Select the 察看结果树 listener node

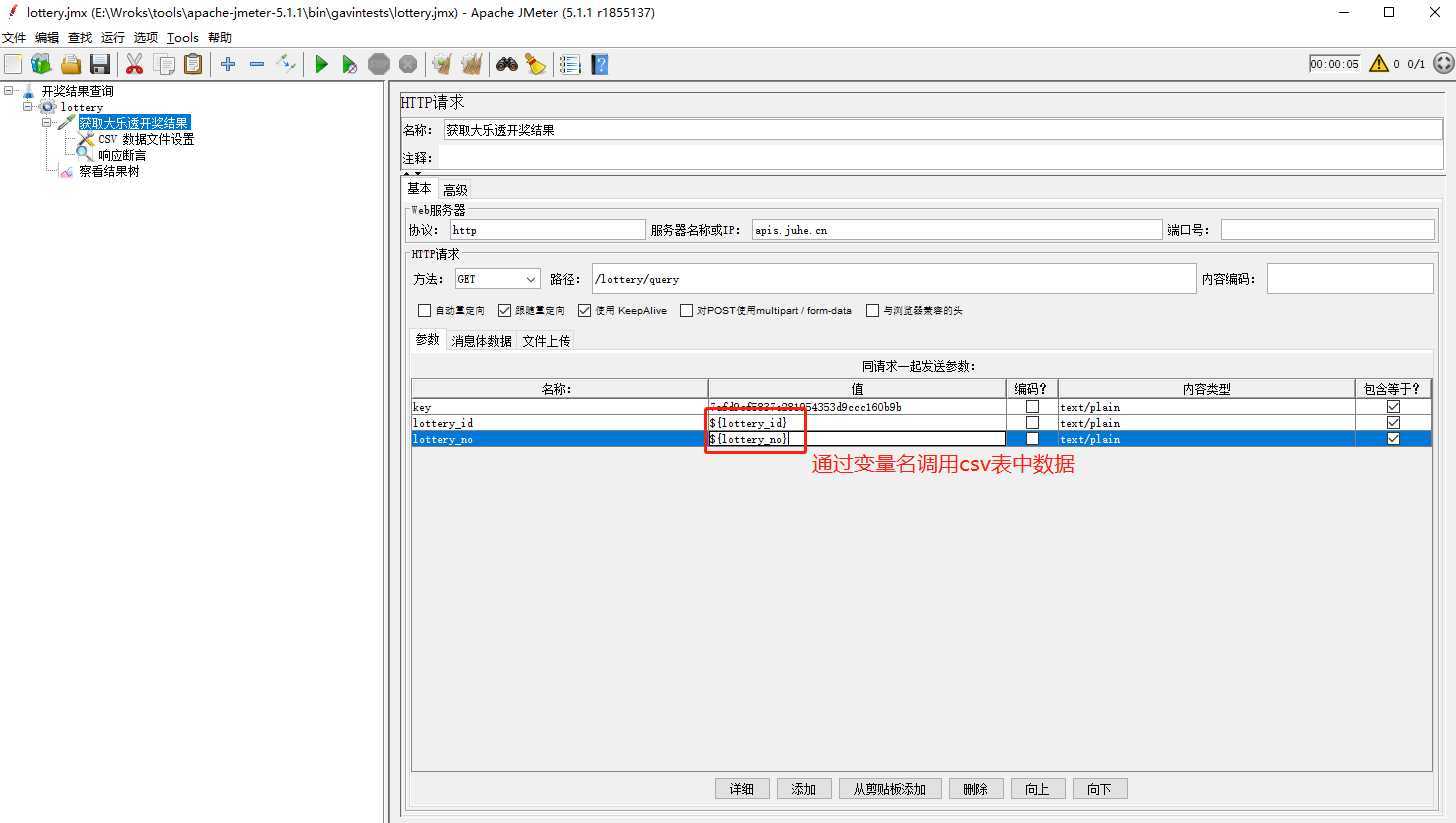(x=109, y=171)
